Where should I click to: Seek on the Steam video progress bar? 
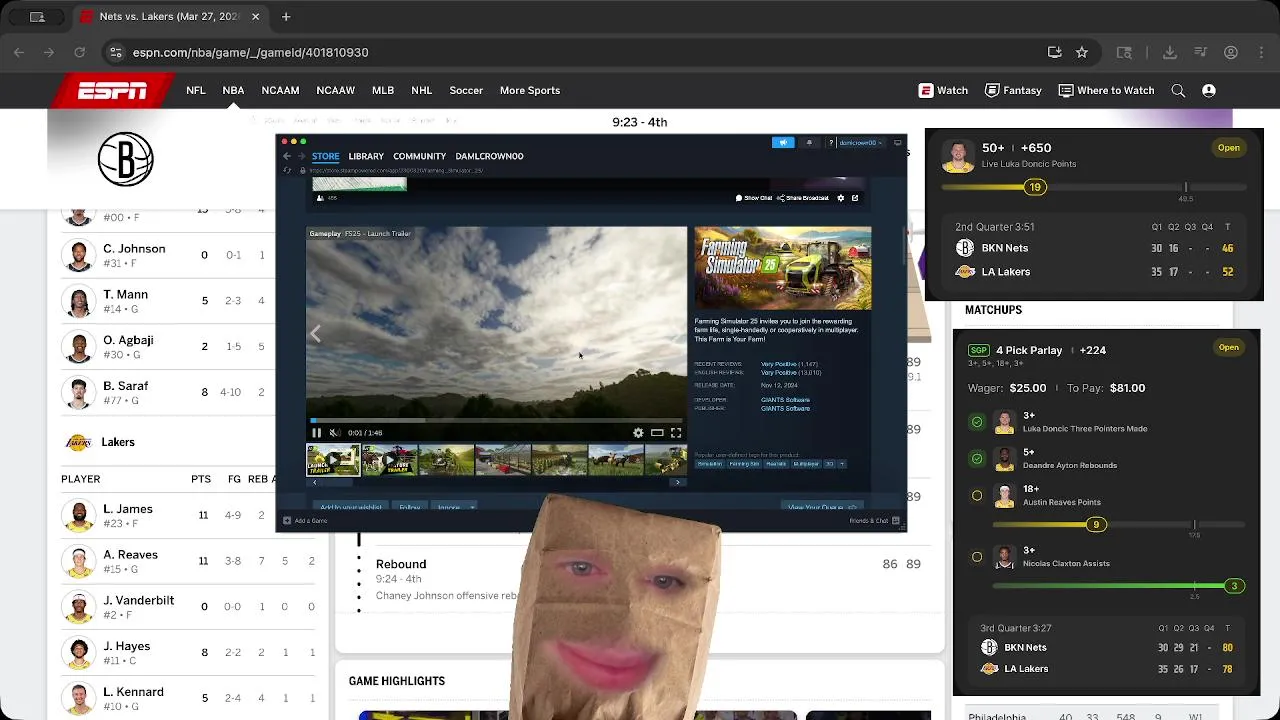point(496,421)
